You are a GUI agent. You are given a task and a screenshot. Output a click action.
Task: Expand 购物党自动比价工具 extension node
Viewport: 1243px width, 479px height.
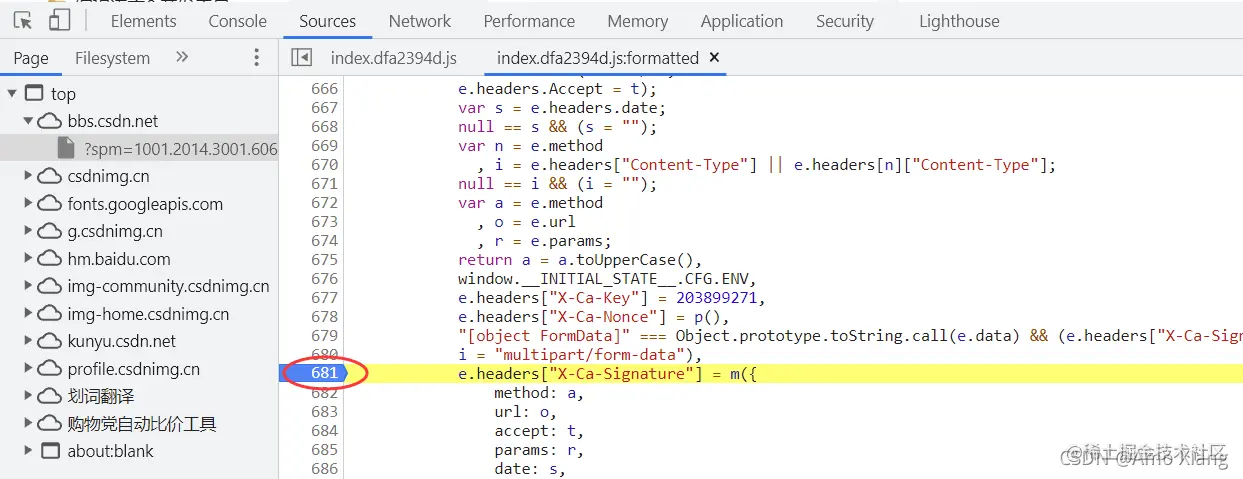pos(29,424)
